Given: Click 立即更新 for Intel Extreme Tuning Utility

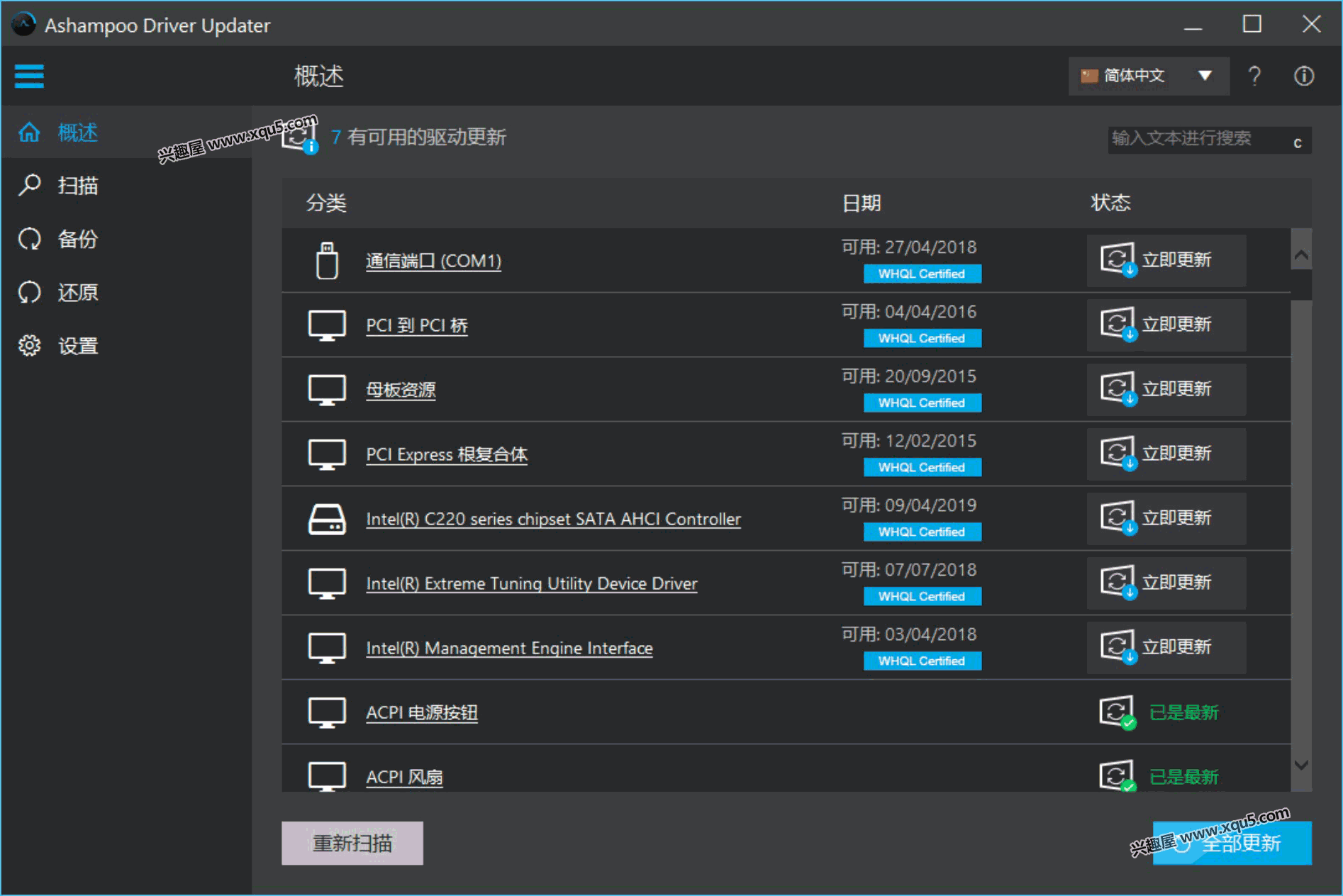Looking at the screenshot, I should 1166,583.
